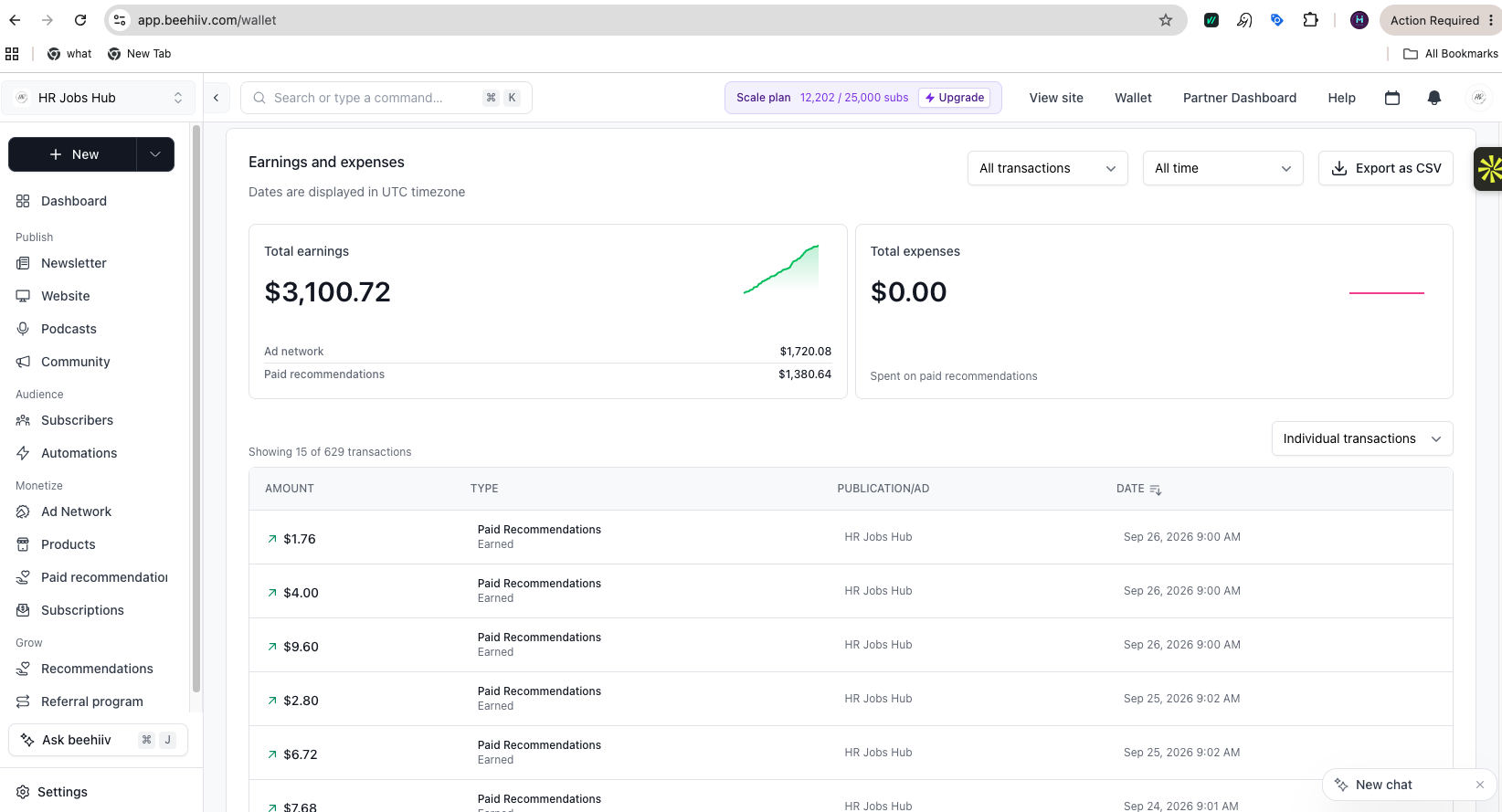Open the Chrome apps grid icon

coord(12,54)
